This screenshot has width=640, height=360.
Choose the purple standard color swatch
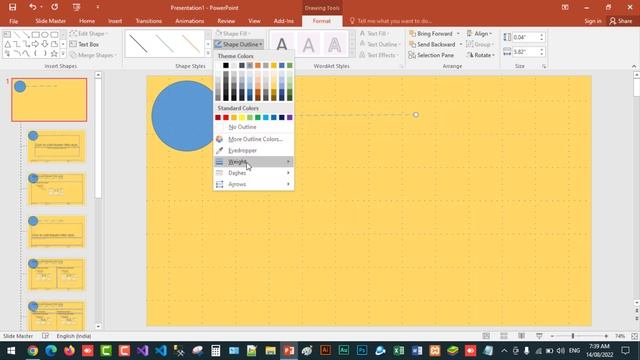[x=289, y=118]
